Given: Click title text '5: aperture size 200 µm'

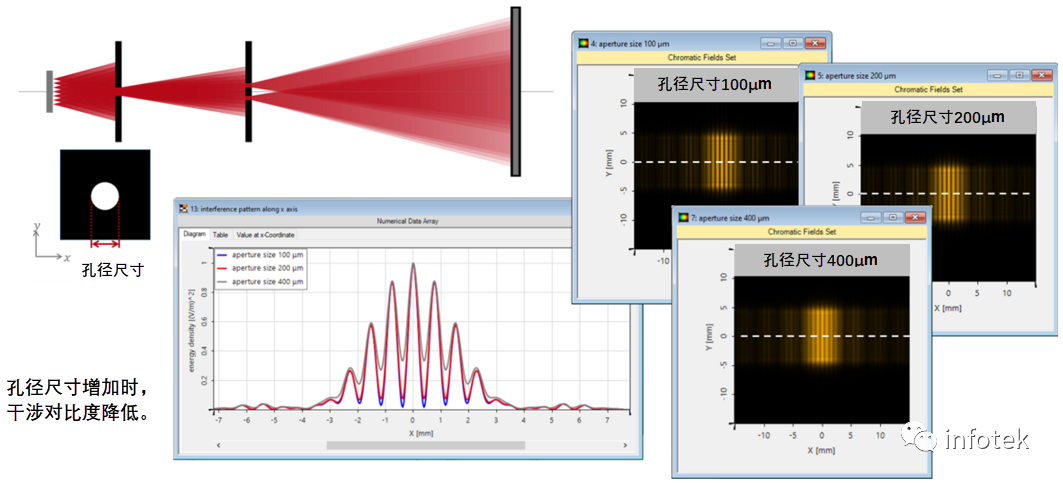Looking at the screenshot, I should pos(857,76).
